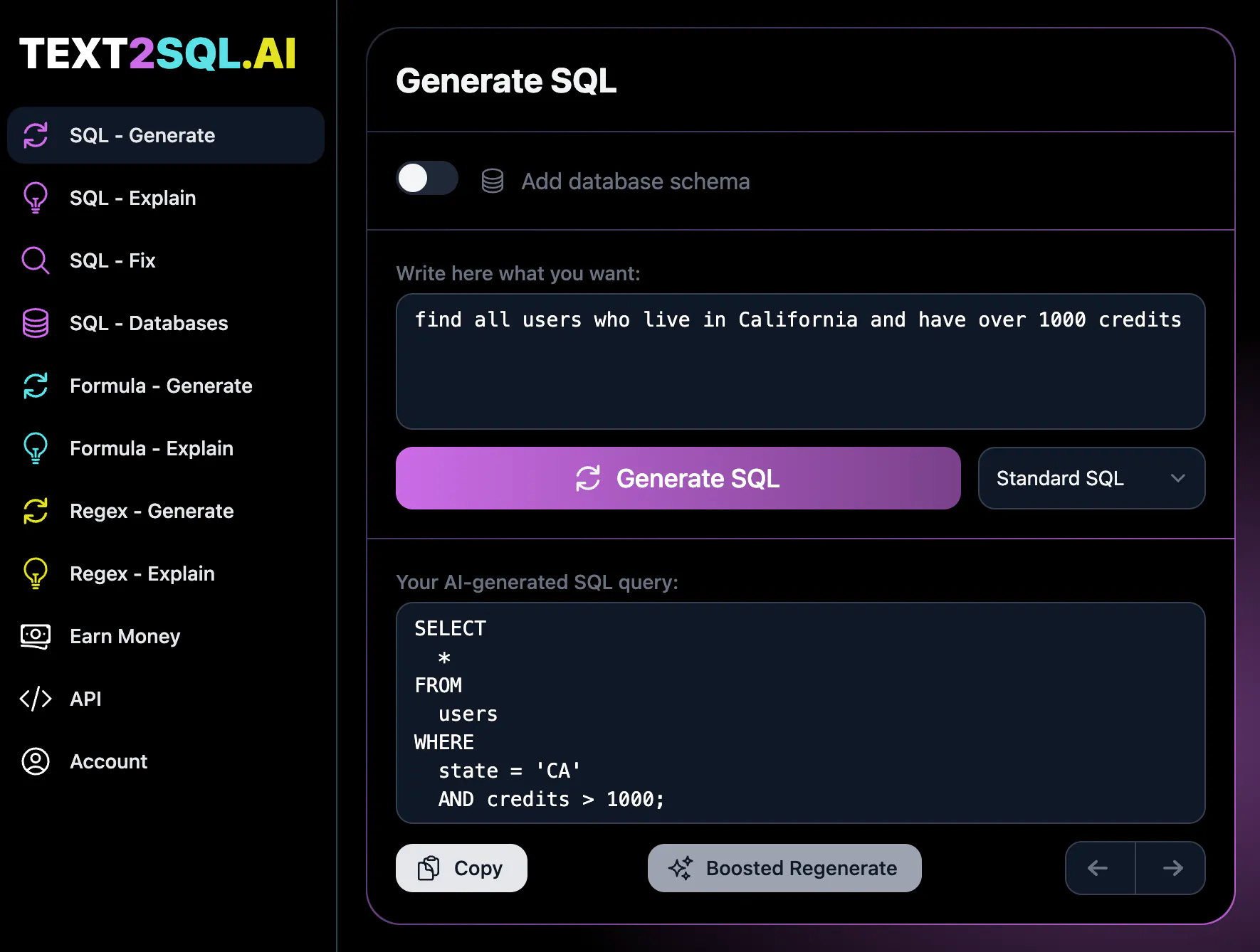Click the SQL - Fix magnifier icon
1260x952 pixels.
pos(36,260)
